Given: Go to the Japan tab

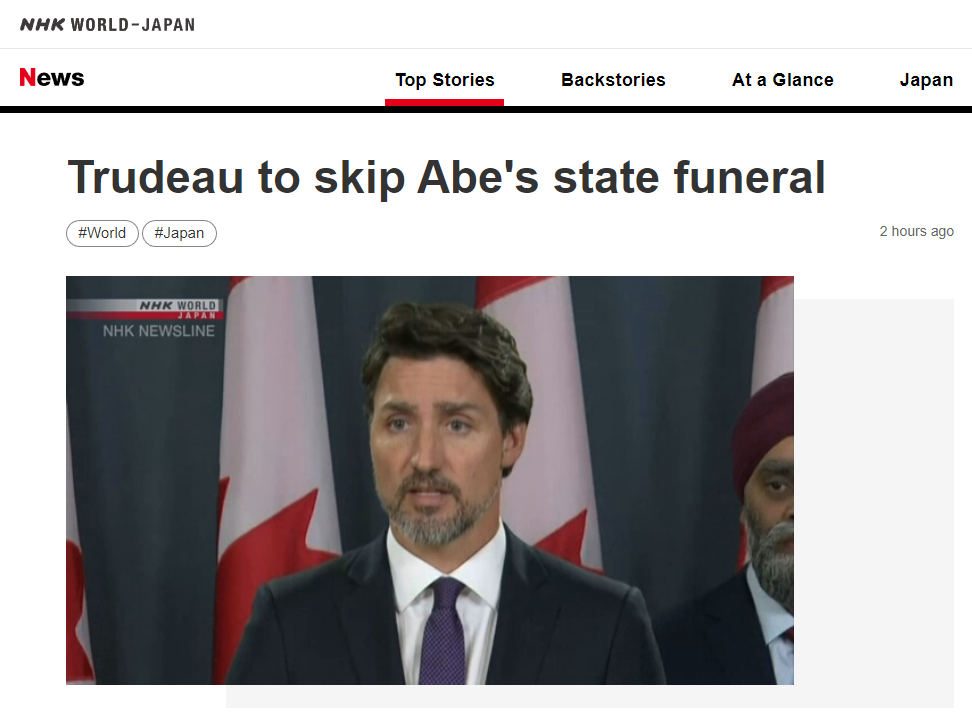Looking at the screenshot, I should (x=926, y=80).
